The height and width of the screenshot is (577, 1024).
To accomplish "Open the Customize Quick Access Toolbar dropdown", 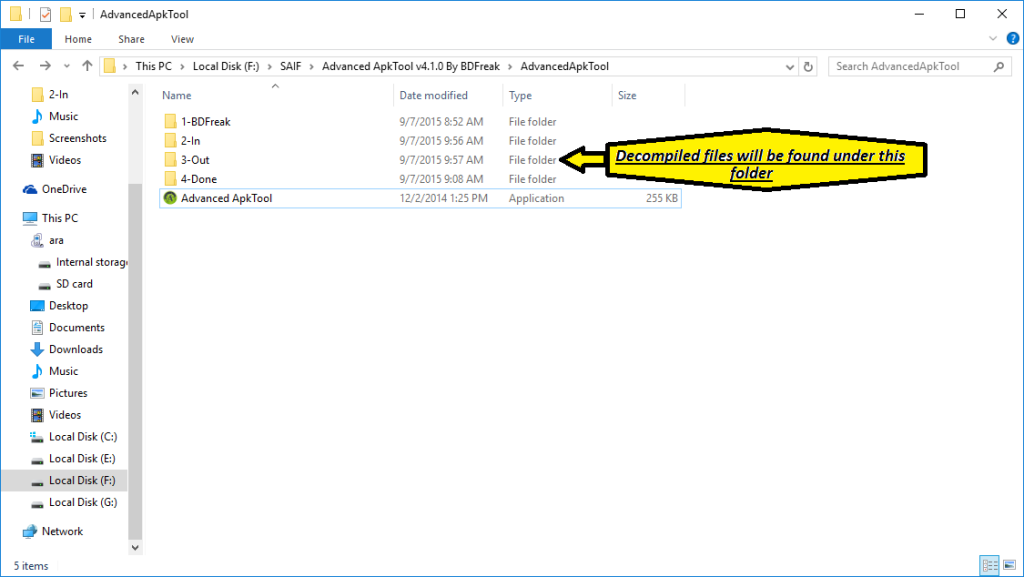I will click(82, 14).
